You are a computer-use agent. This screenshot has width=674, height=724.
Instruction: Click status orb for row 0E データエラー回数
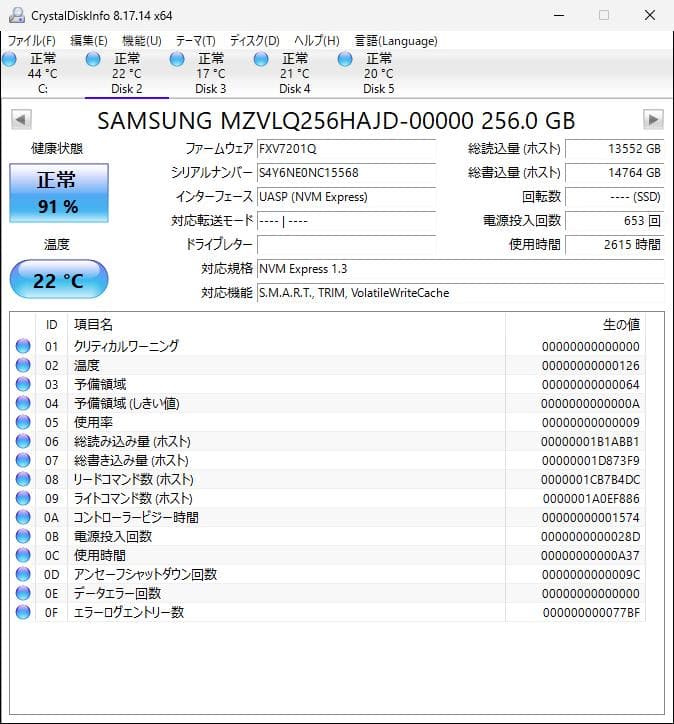pos(23,593)
